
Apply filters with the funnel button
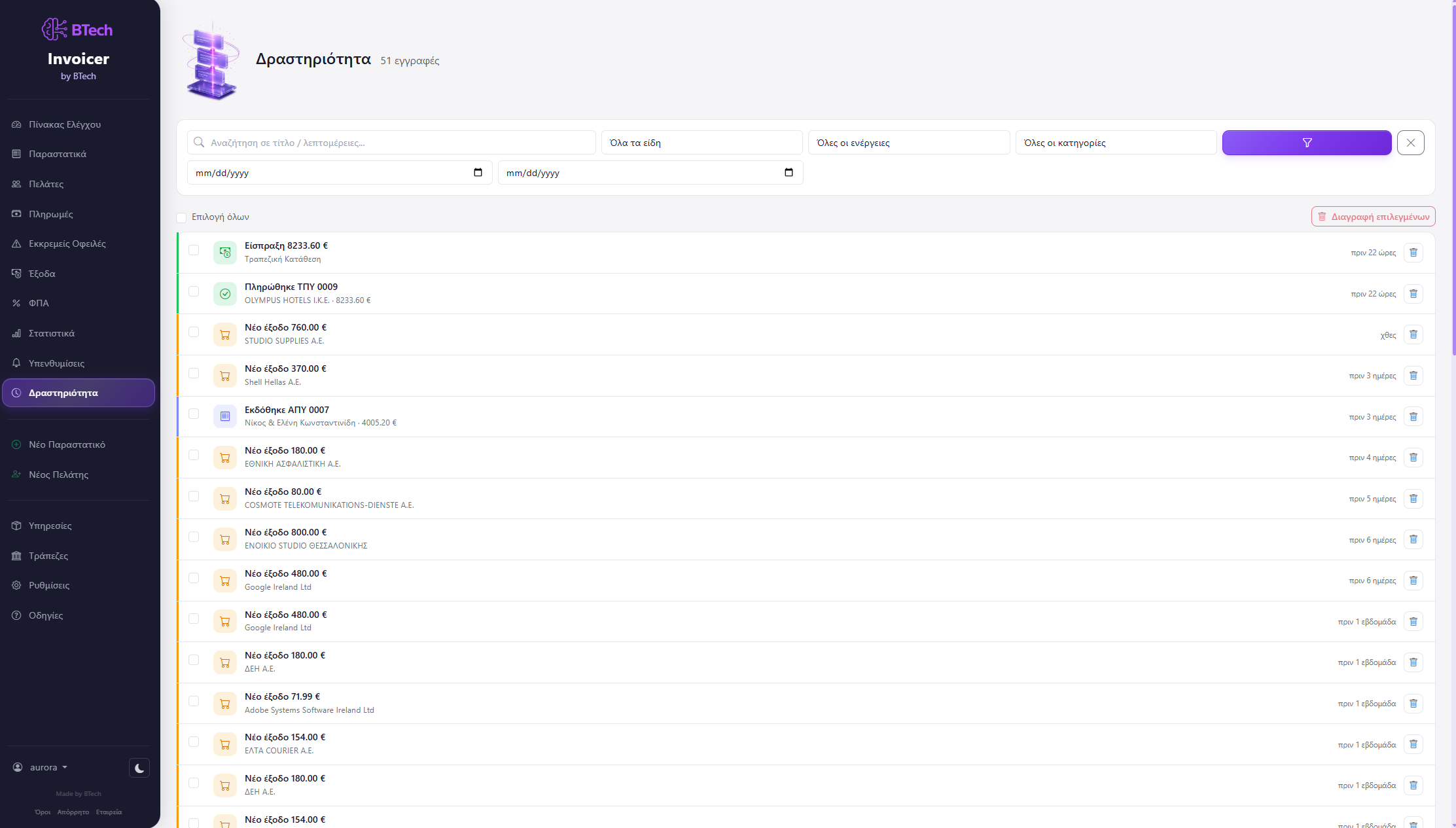click(1307, 143)
